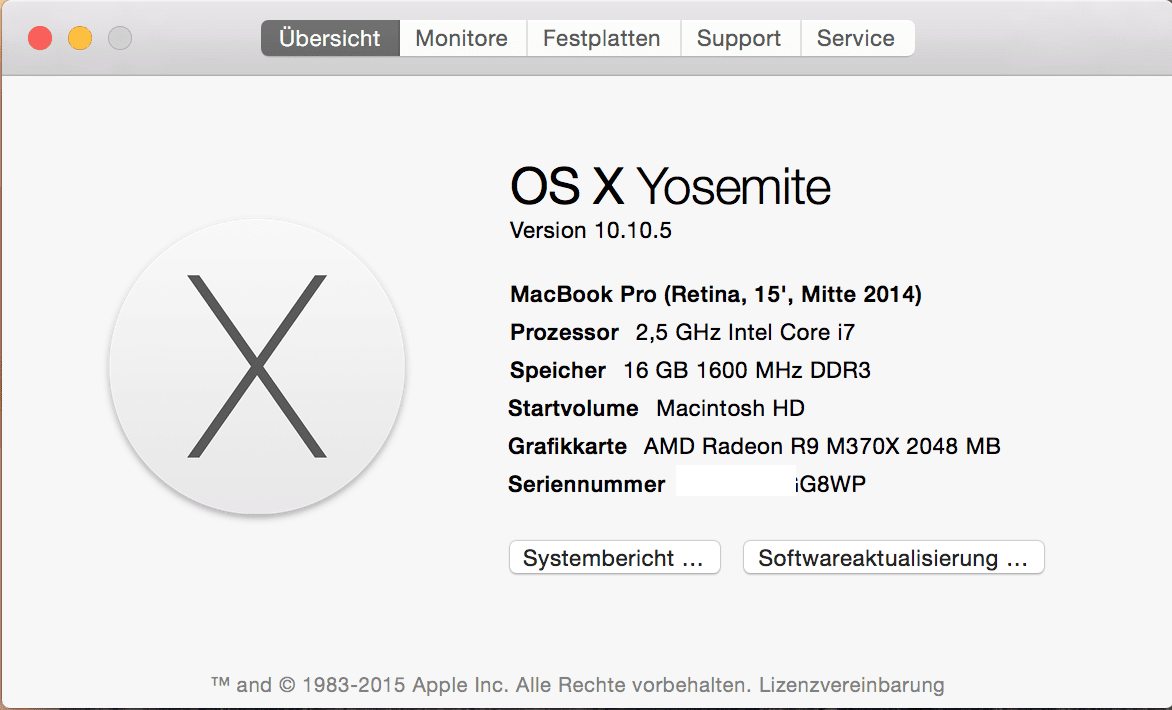Click the OS X Yosemite heading
1172x710 pixels.
670,186
